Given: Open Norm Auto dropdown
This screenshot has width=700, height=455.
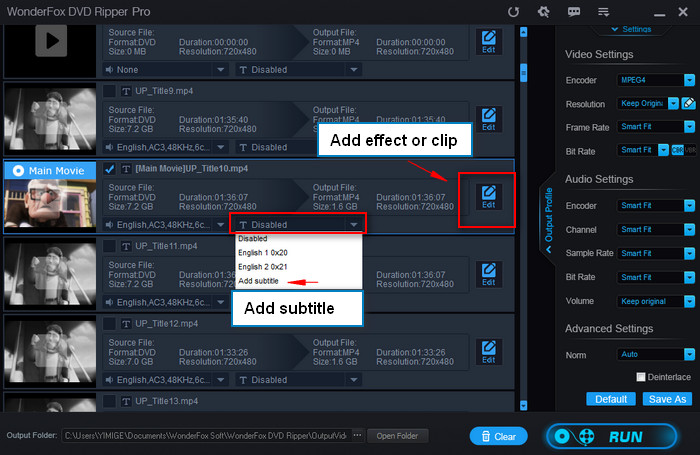Looking at the screenshot, I should [656, 354].
